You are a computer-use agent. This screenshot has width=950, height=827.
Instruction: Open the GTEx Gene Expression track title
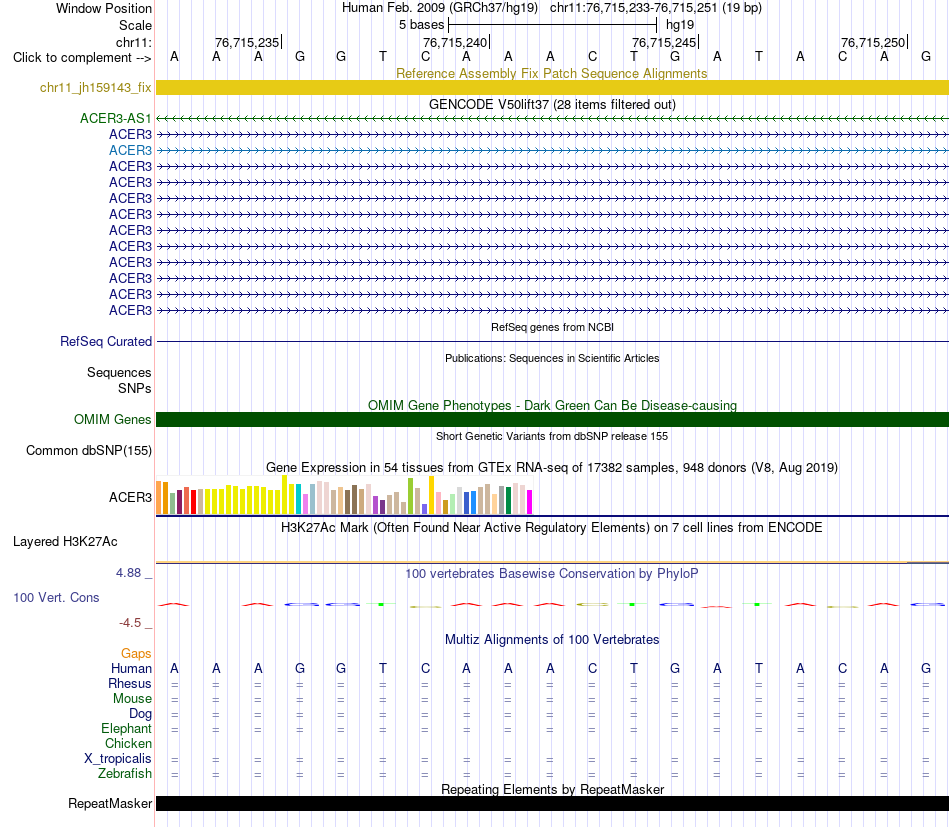click(x=552, y=468)
